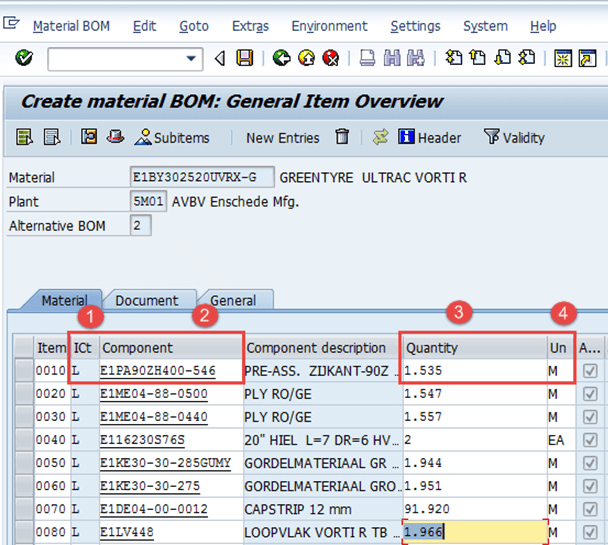
Task: Click the Delete trash can icon
Action: (x=343, y=137)
